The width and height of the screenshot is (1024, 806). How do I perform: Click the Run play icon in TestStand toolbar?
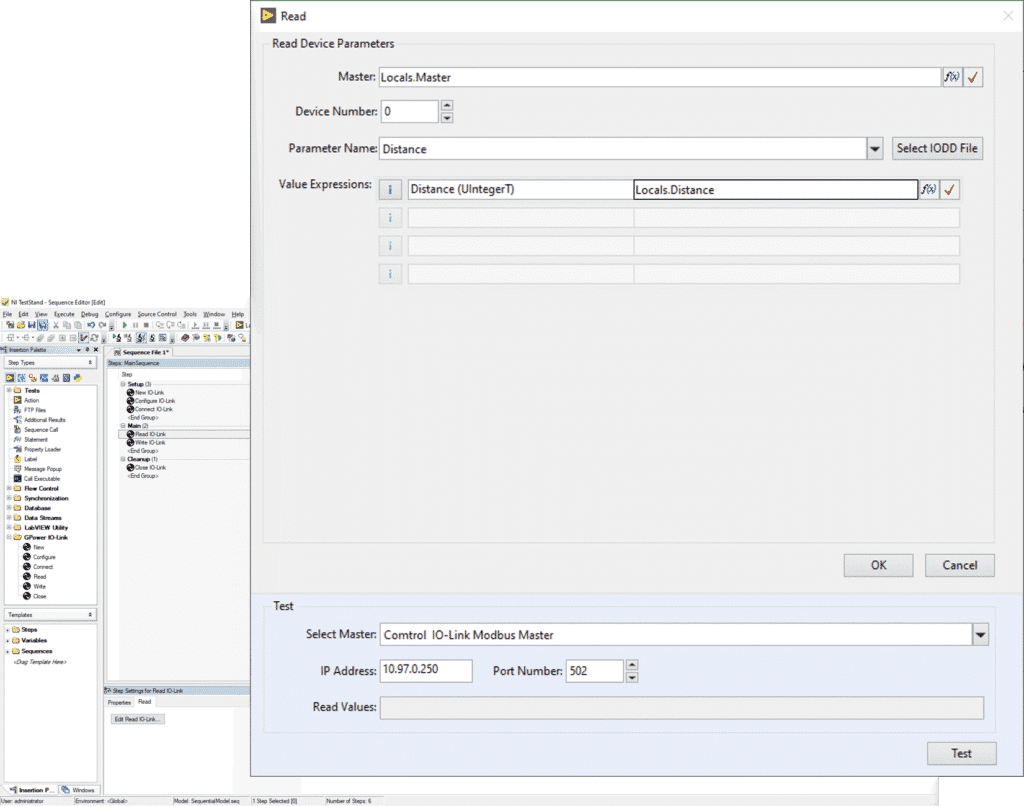pyautogui.click(x=124, y=325)
